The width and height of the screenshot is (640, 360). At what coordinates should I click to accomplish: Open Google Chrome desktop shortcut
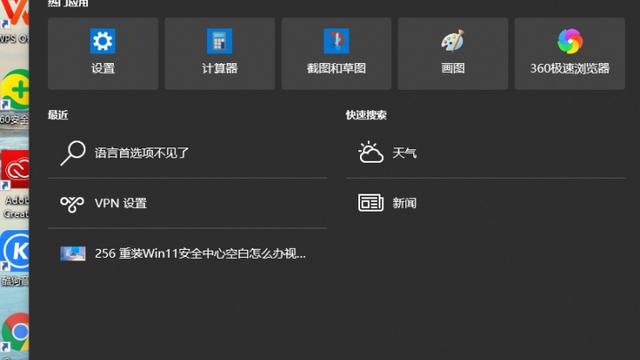coord(14,333)
